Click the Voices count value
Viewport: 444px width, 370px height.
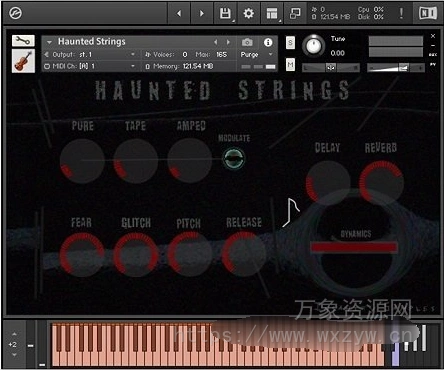pyautogui.click(x=185, y=54)
